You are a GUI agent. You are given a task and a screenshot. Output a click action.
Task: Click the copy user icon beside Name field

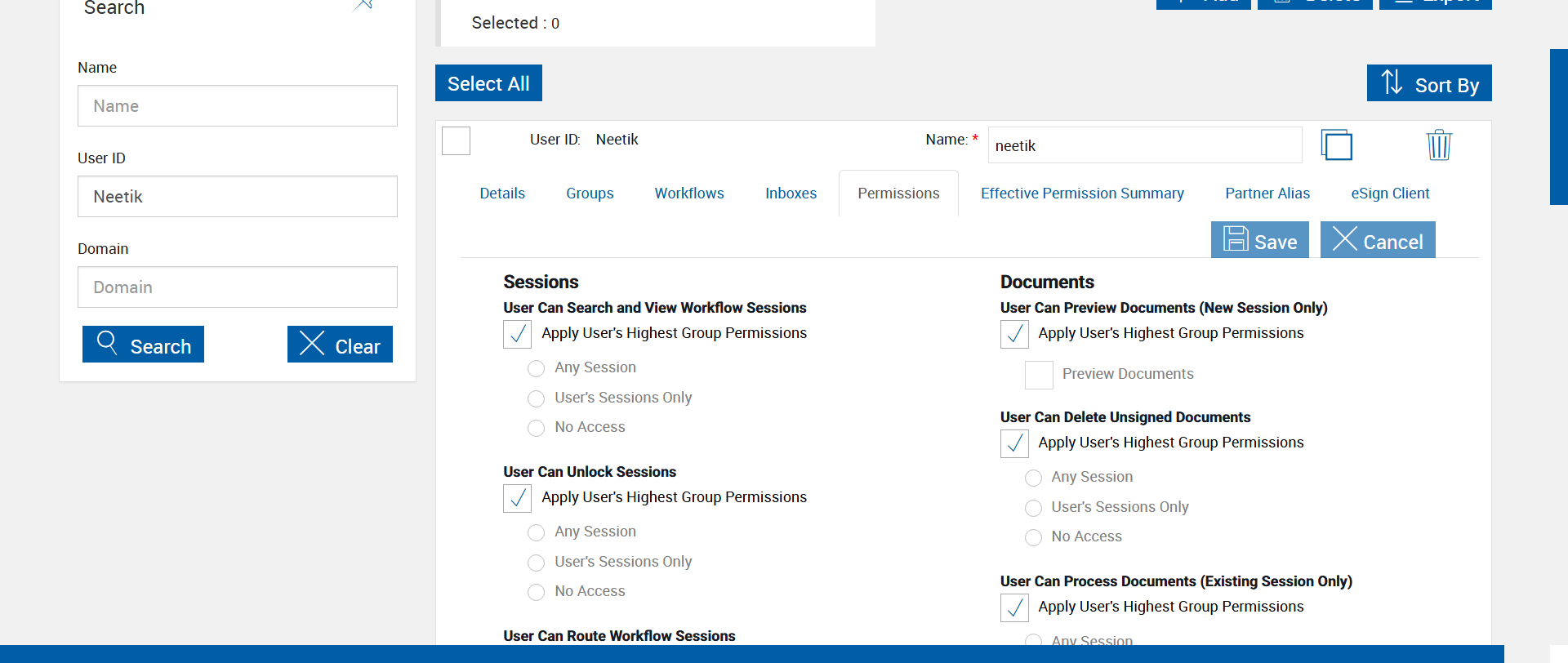point(1336,145)
